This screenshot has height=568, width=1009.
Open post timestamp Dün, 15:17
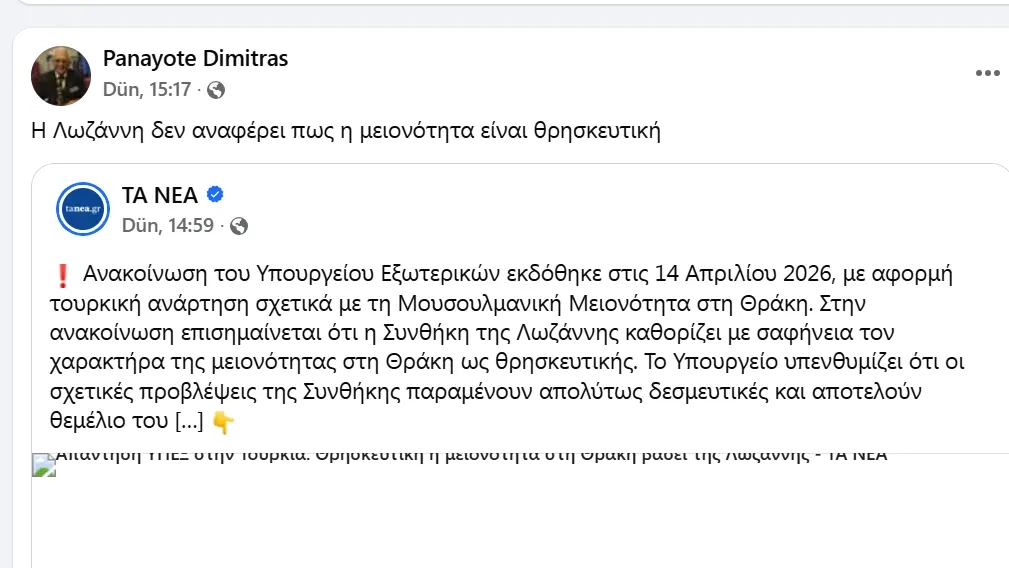pos(146,89)
